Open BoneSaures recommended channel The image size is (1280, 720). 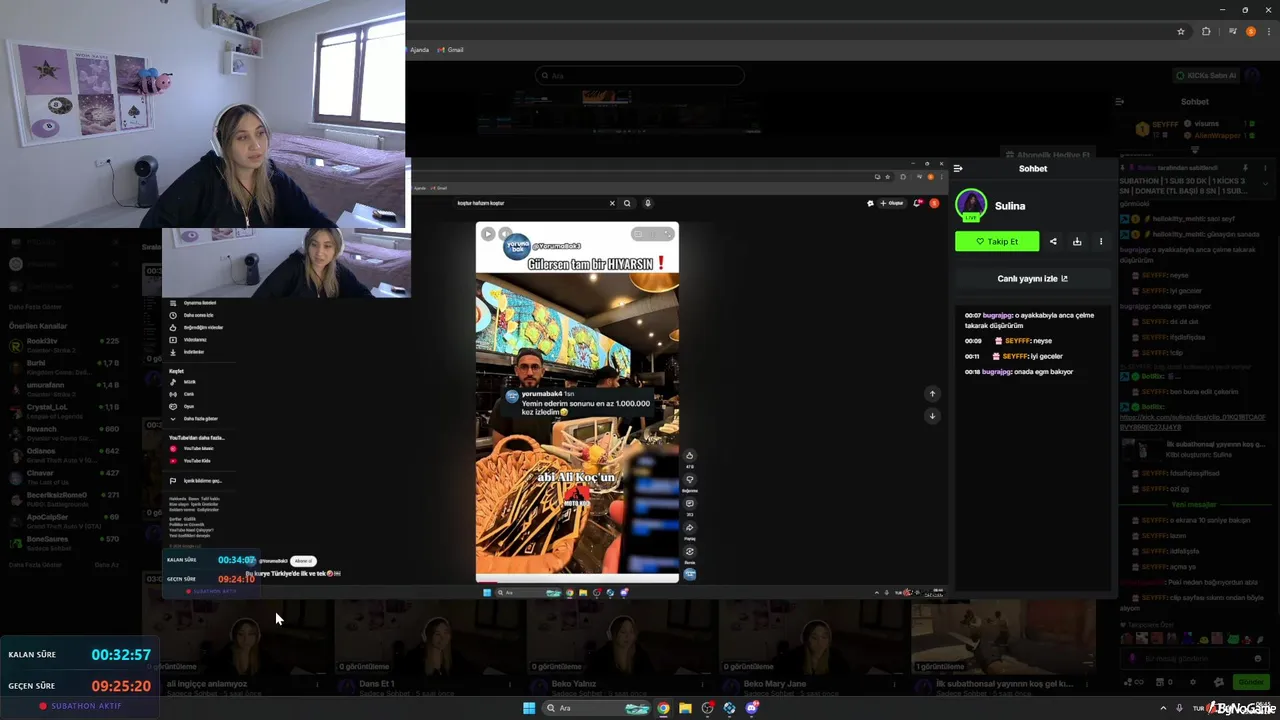64,543
